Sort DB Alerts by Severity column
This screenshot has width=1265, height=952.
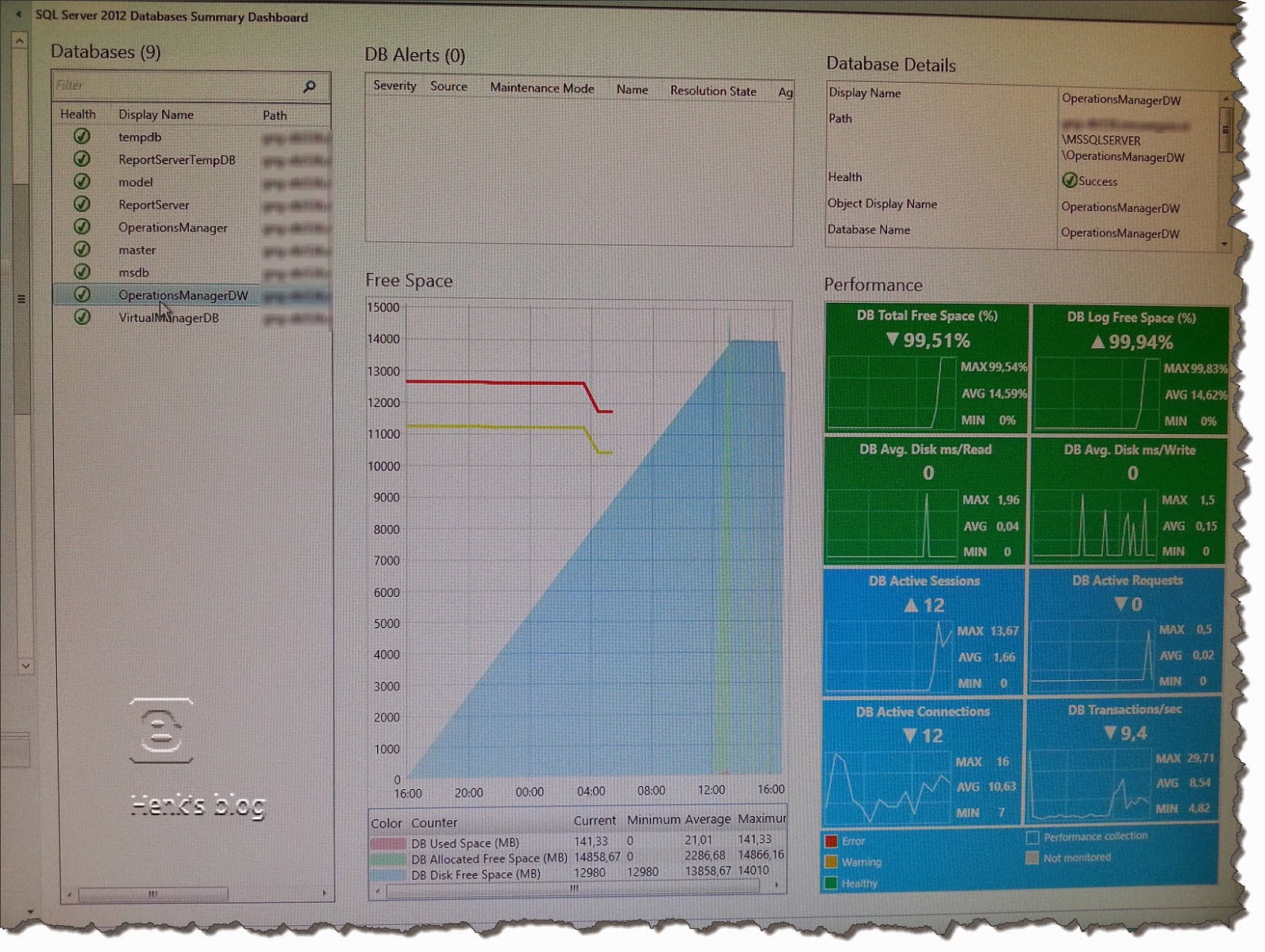[x=395, y=85]
